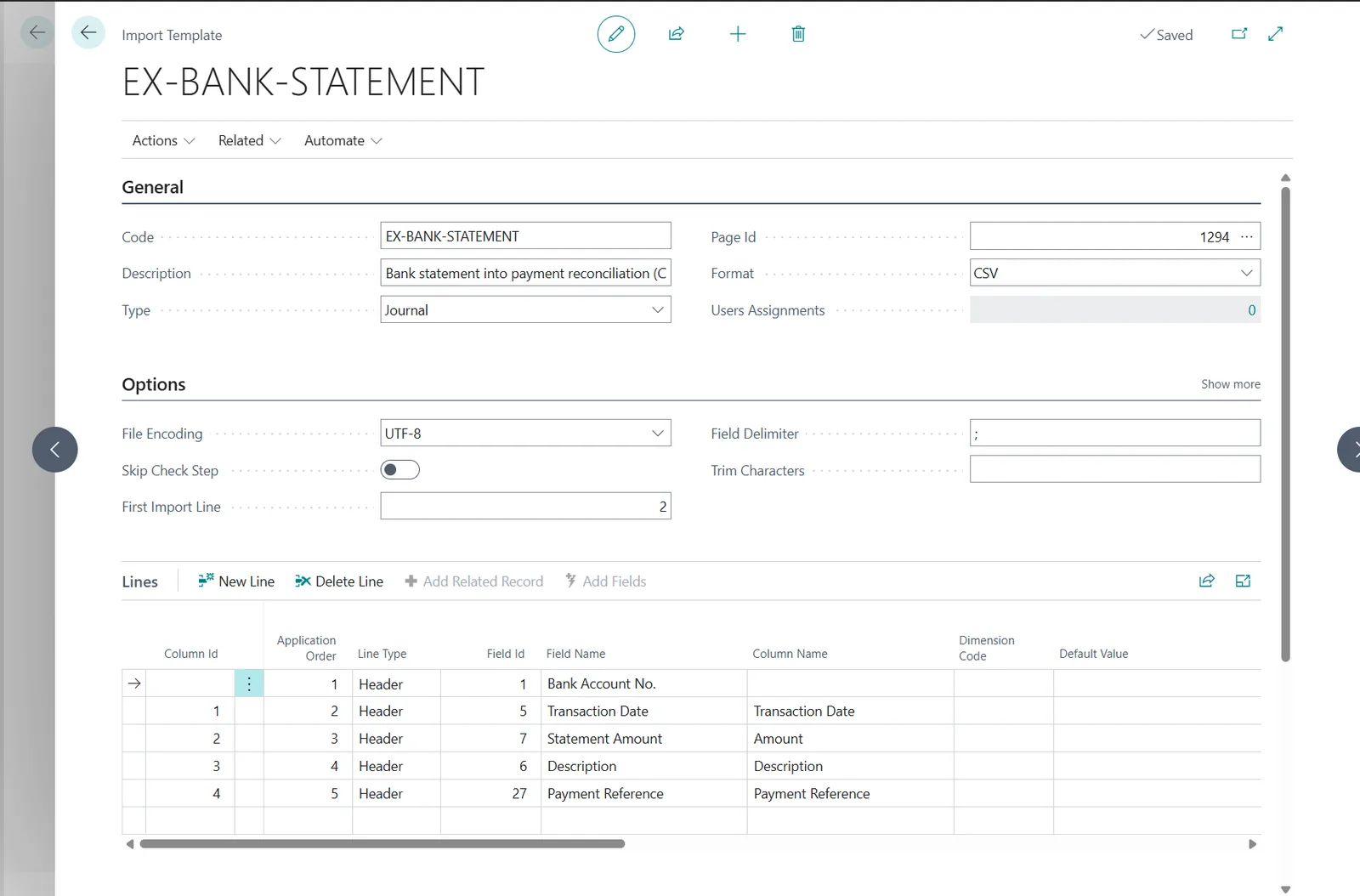Click the horizontal scrollbar thumb of Lines
1360x896 pixels.
(x=382, y=844)
